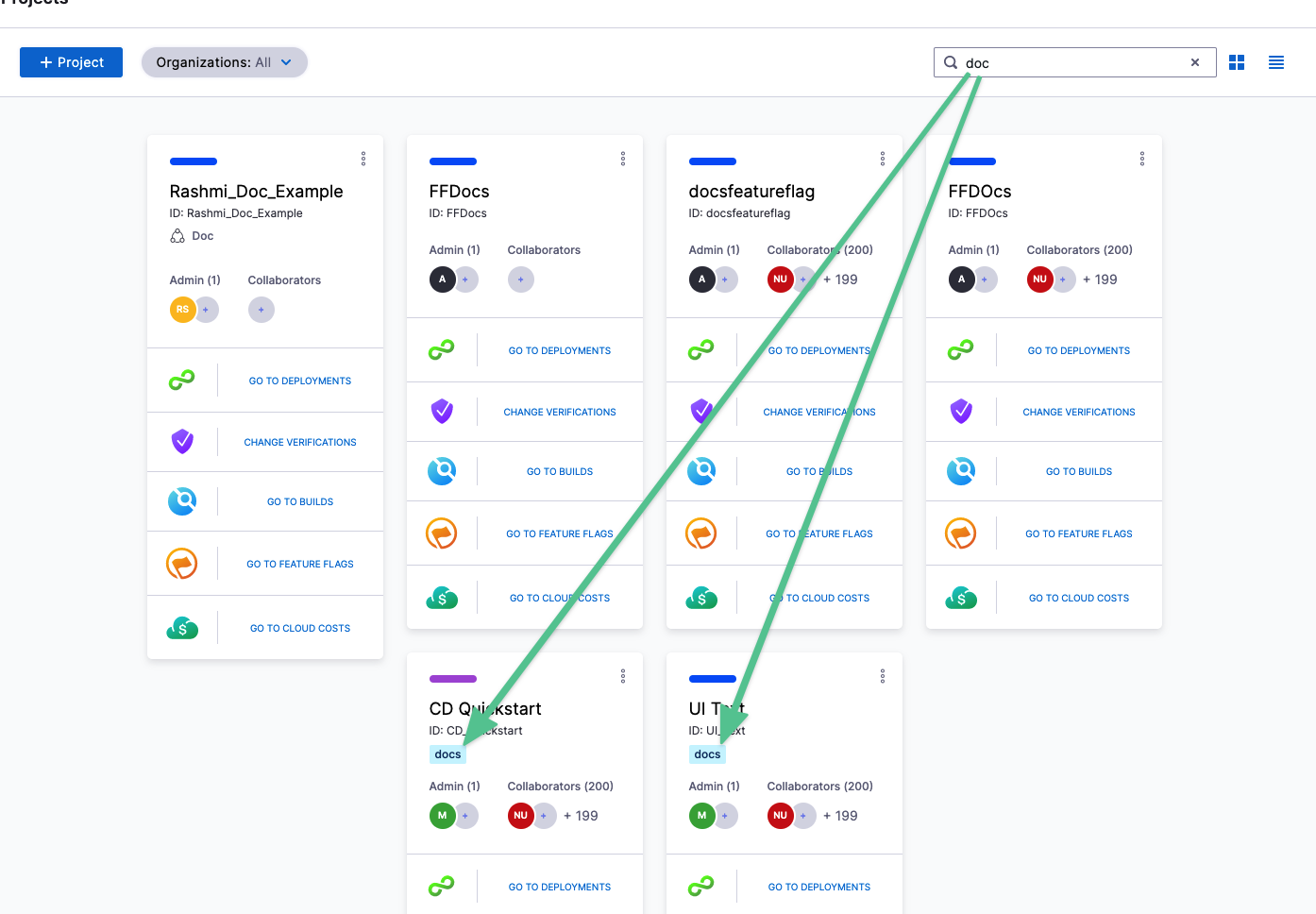The width and height of the screenshot is (1316, 914).
Task: Click the feature flags icon in docsfeatureflag card
Action: pyautogui.click(x=700, y=533)
